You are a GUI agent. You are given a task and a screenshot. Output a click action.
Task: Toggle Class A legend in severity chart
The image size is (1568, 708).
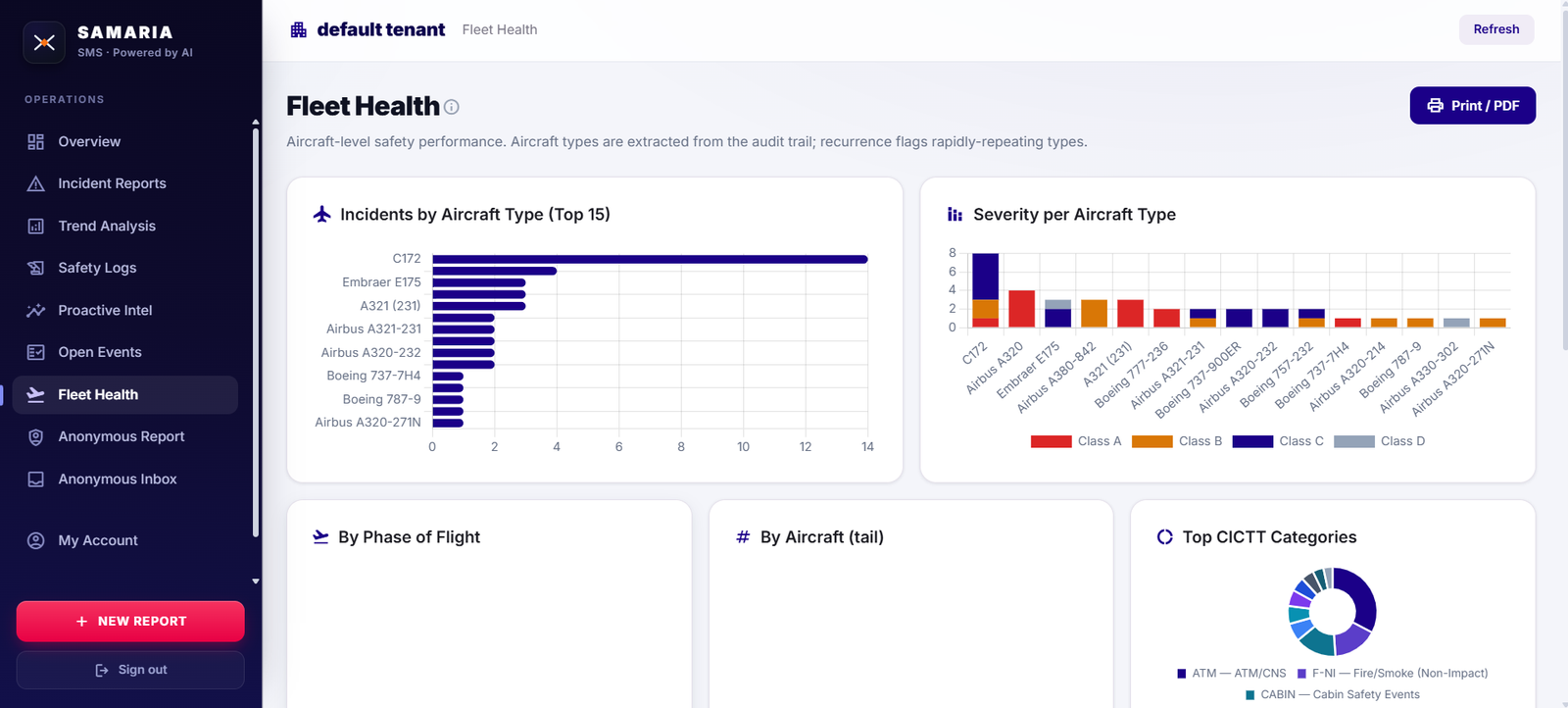coord(1076,441)
